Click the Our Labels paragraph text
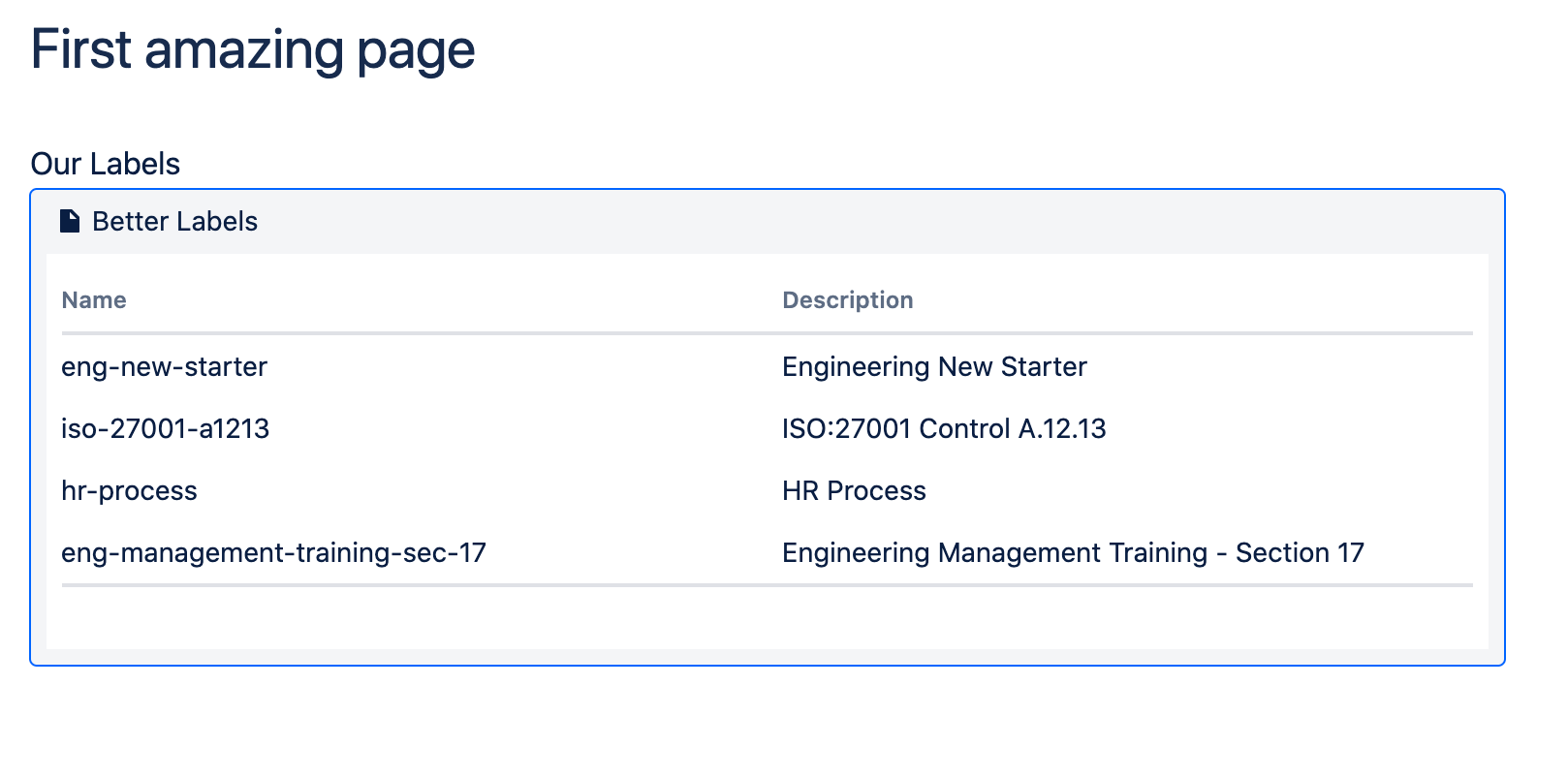Viewport: 1568px width, 779px height. pos(105,164)
